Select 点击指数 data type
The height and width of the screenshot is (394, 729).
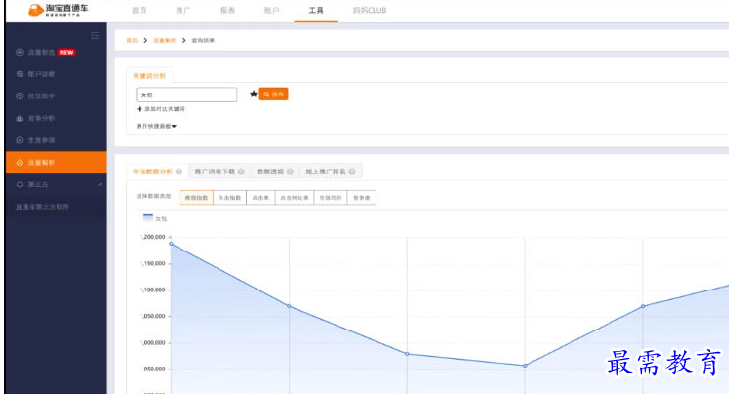click(230, 198)
